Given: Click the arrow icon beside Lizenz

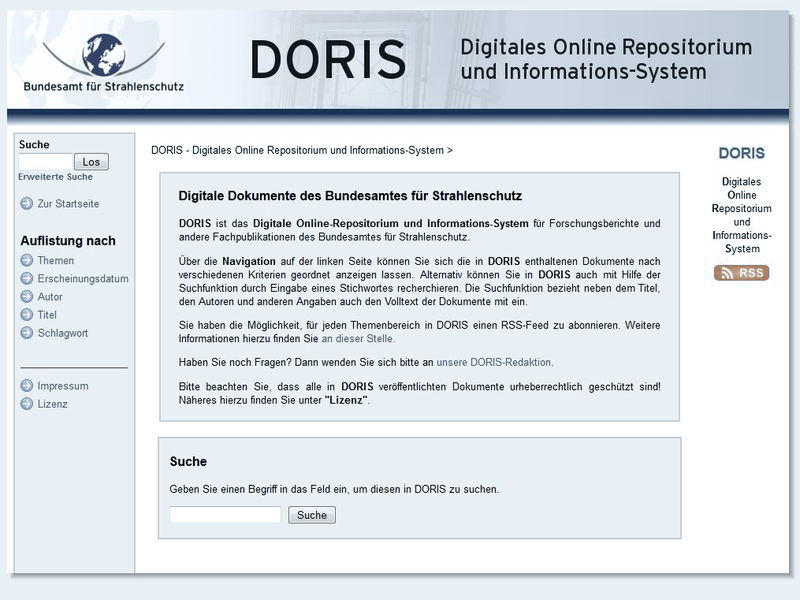Looking at the screenshot, I should tap(27, 404).
